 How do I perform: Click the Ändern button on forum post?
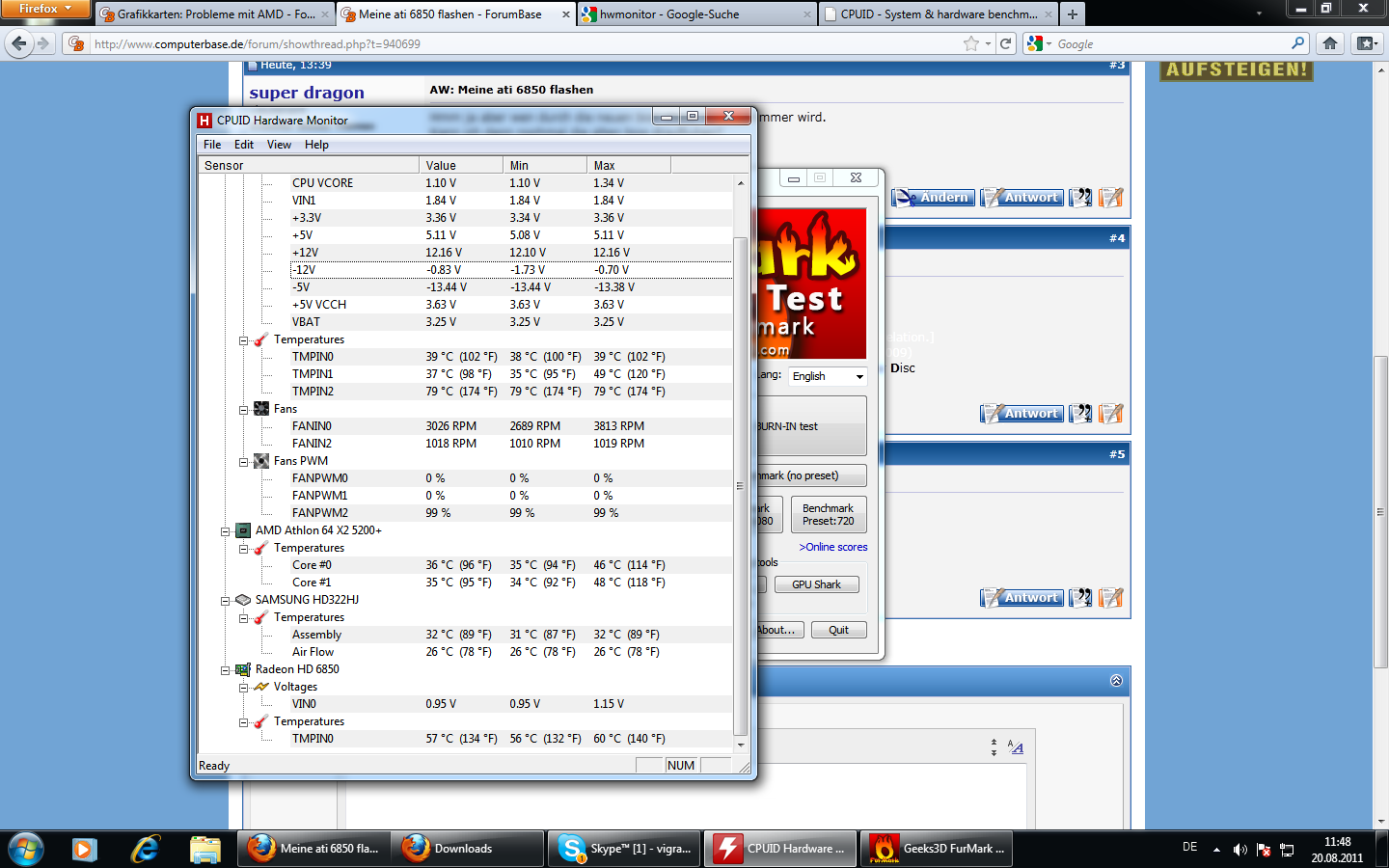point(933,198)
